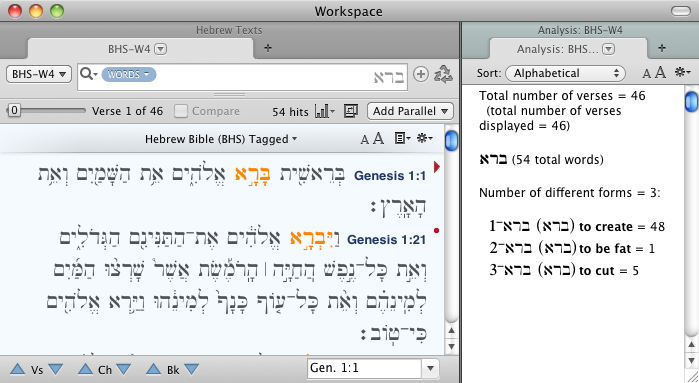Image resolution: width=699 pixels, height=383 pixels.
Task: Click the recycle refresh search icon
Action: (x=443, y=74)
